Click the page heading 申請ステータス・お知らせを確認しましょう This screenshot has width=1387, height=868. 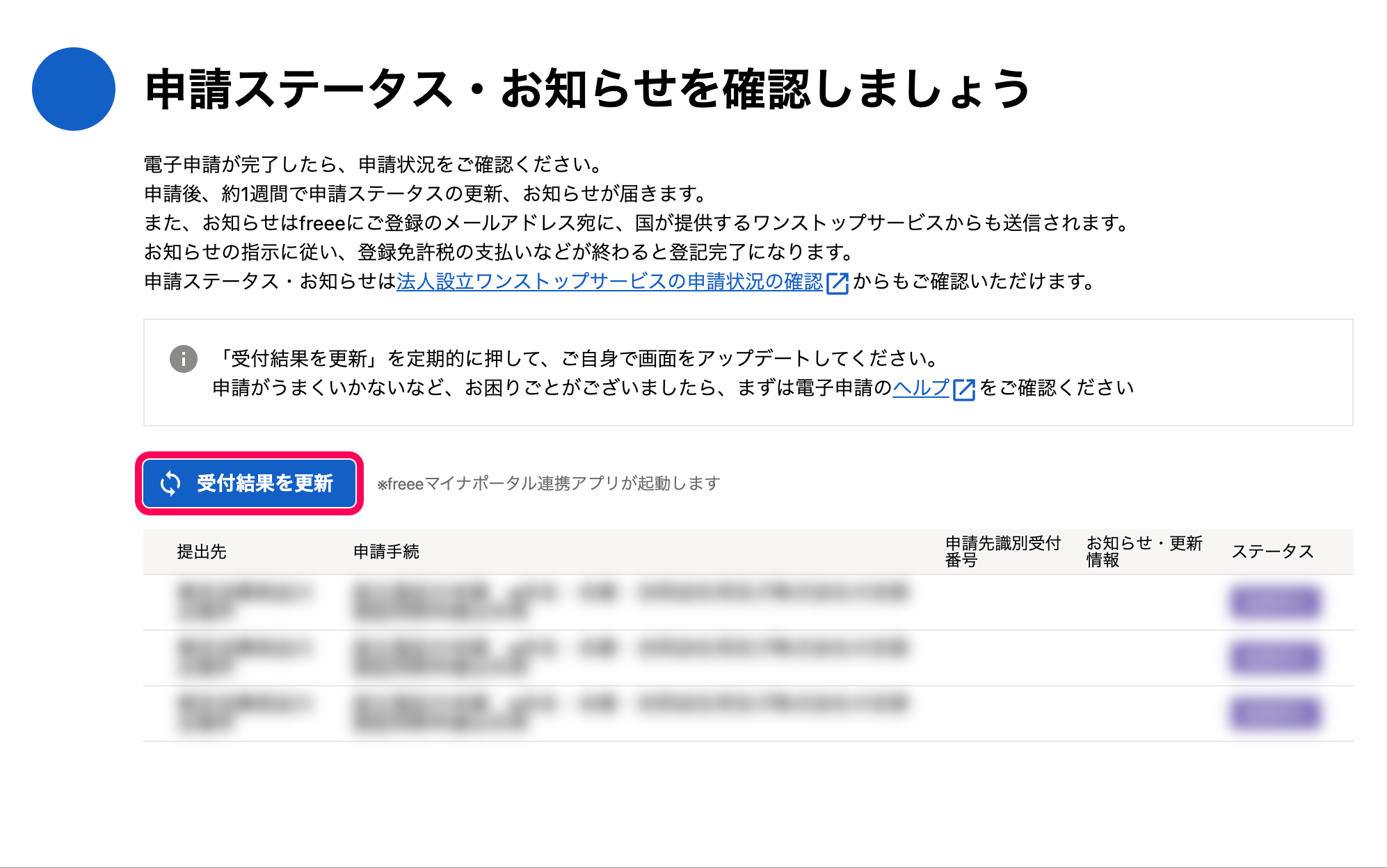pyautogui.click(x=588, y=89)
